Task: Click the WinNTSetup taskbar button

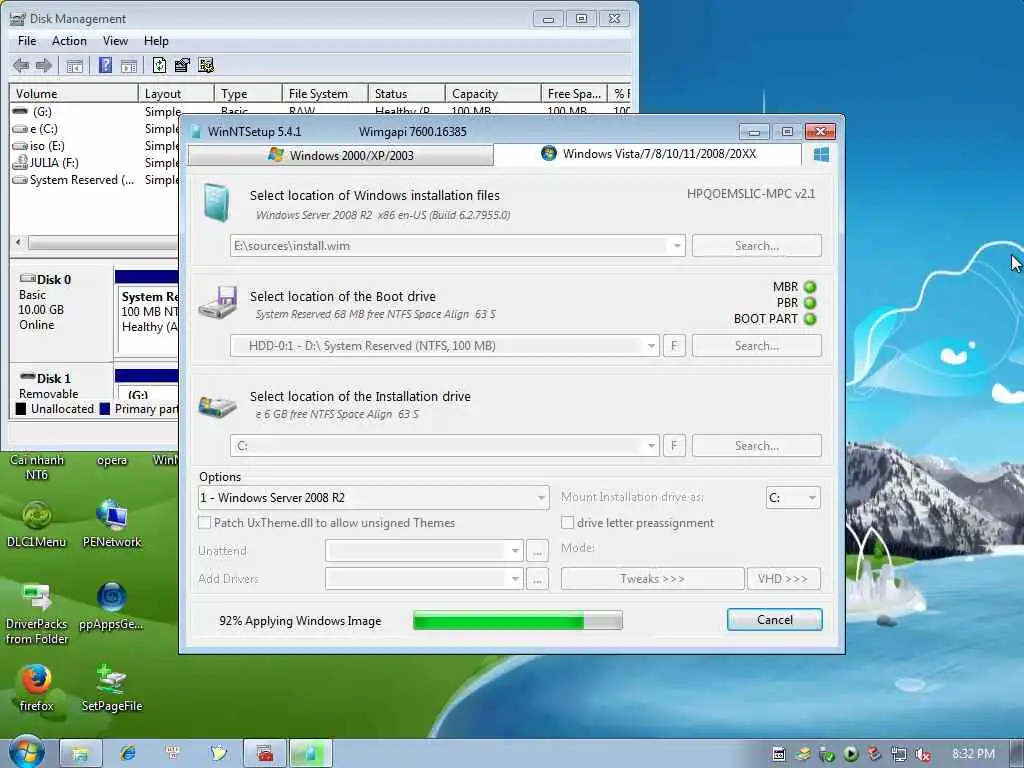Action: 311,754
